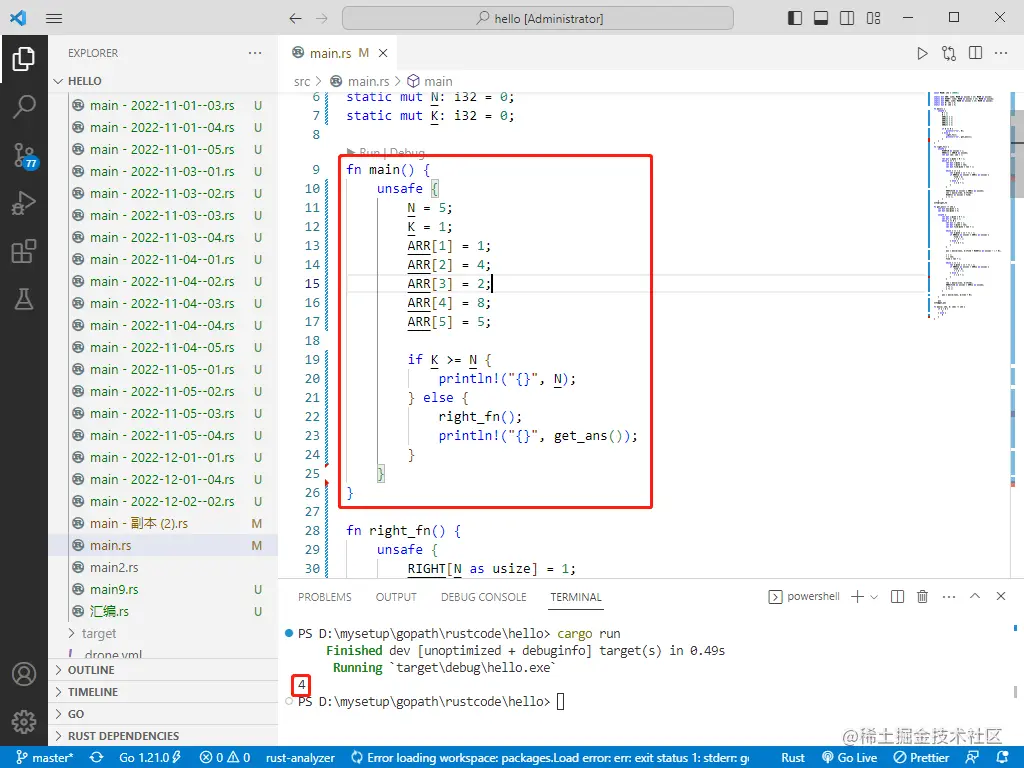The height and width of the screenshot is (768, 1024).
Task: Open command center search box hello
Action: click(537, 18)
